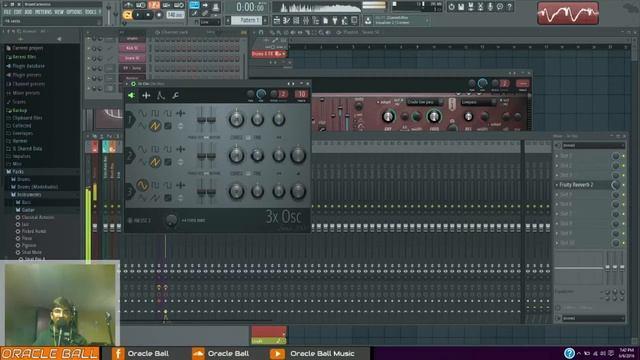
Task: Go to next pattern with right arrow
Action: pyautogui.click(x=265, y=20)
